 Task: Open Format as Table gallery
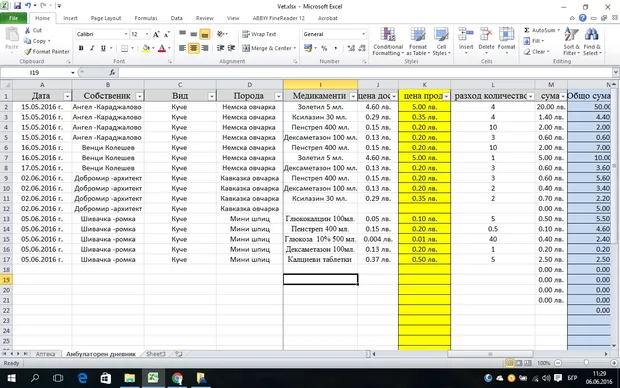click(x=418, y=42)
